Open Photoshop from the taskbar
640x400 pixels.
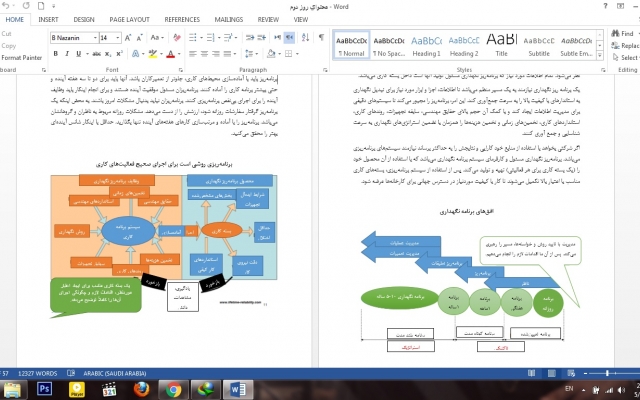point(44,389)
